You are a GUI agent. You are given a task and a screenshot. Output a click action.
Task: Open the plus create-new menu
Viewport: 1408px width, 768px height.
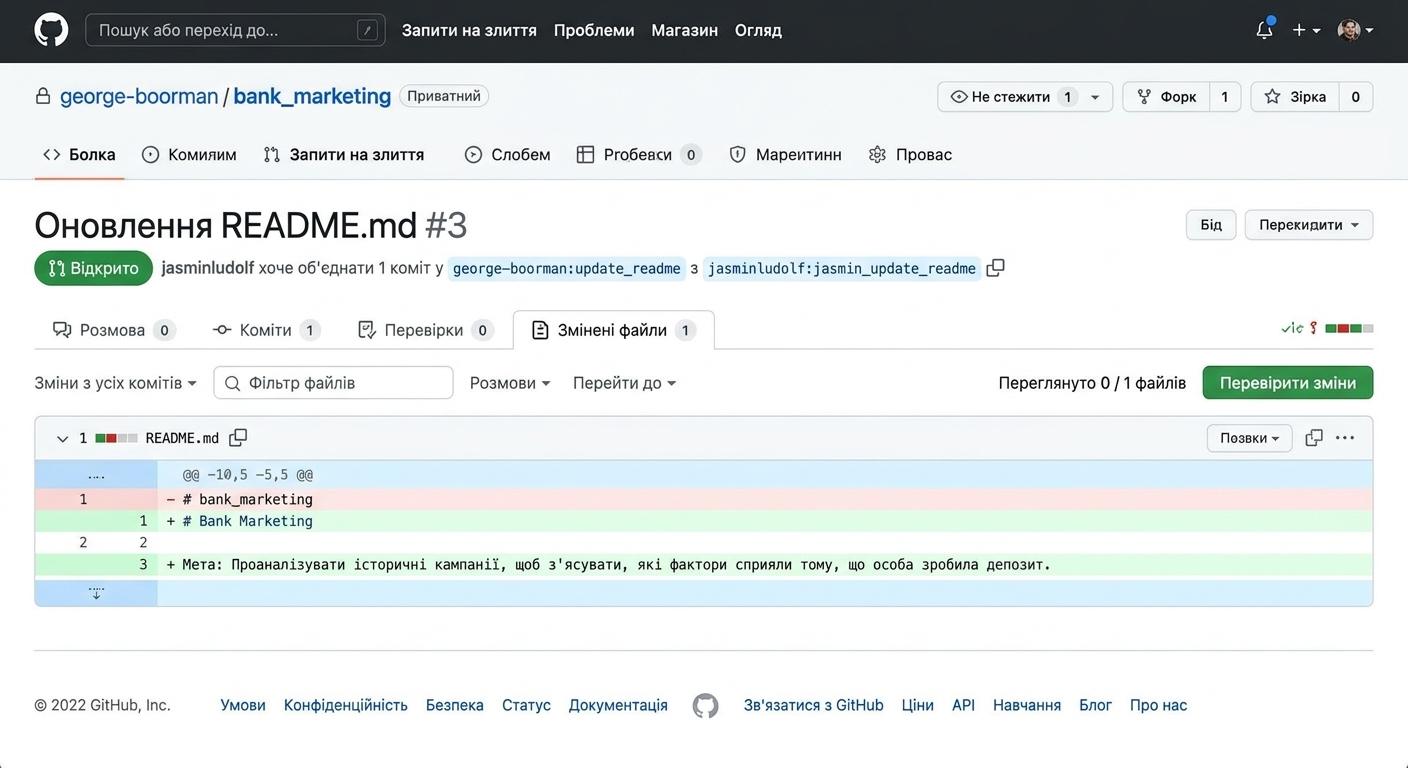(x=1306, y=30)
